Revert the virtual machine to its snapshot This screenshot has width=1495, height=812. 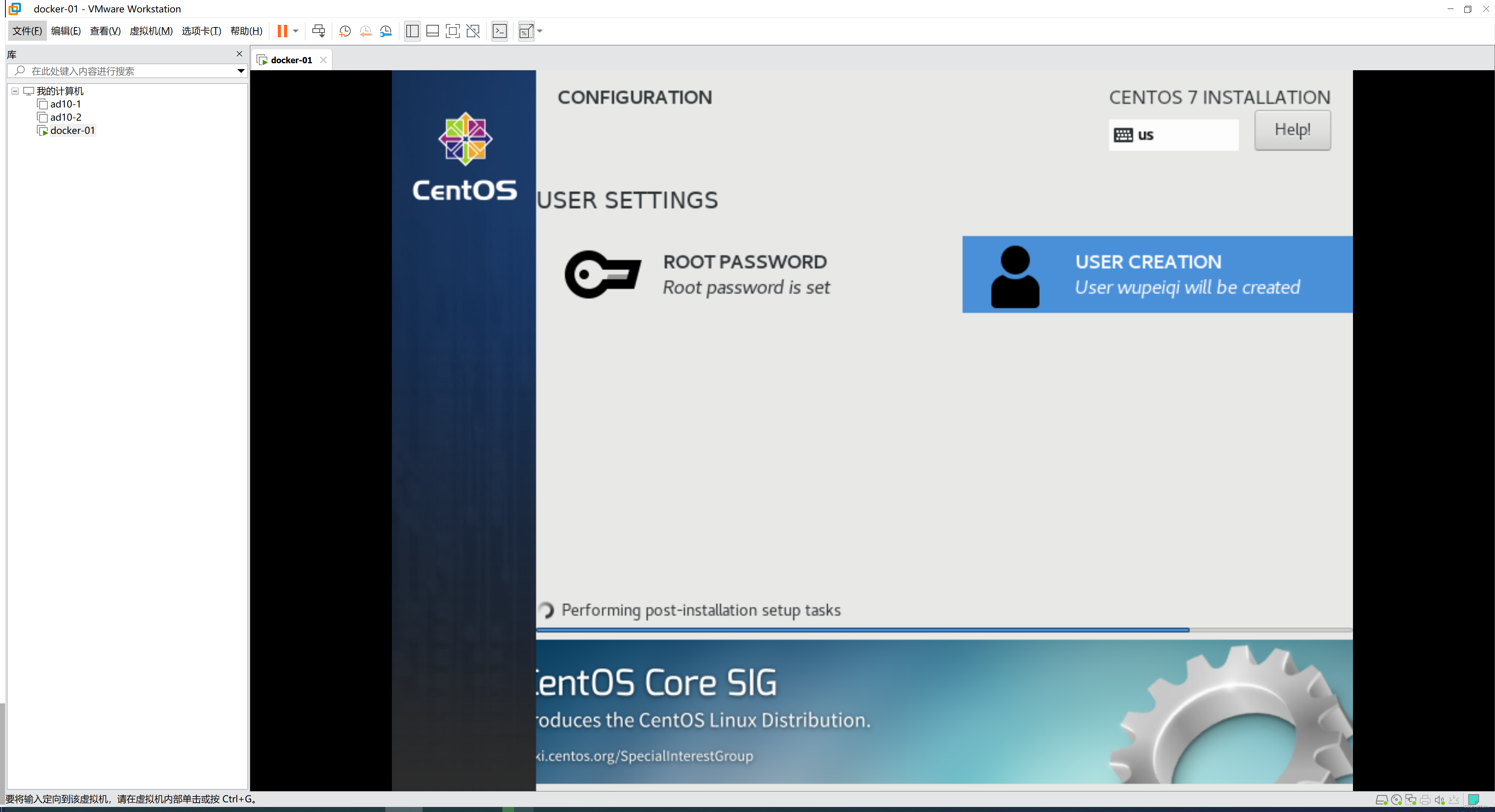(x=365, y=31)
